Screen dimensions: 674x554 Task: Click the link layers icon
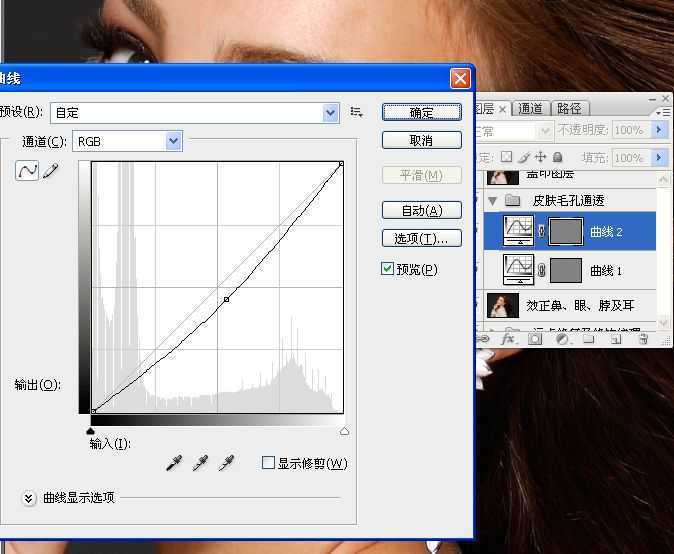coord(483,339)
